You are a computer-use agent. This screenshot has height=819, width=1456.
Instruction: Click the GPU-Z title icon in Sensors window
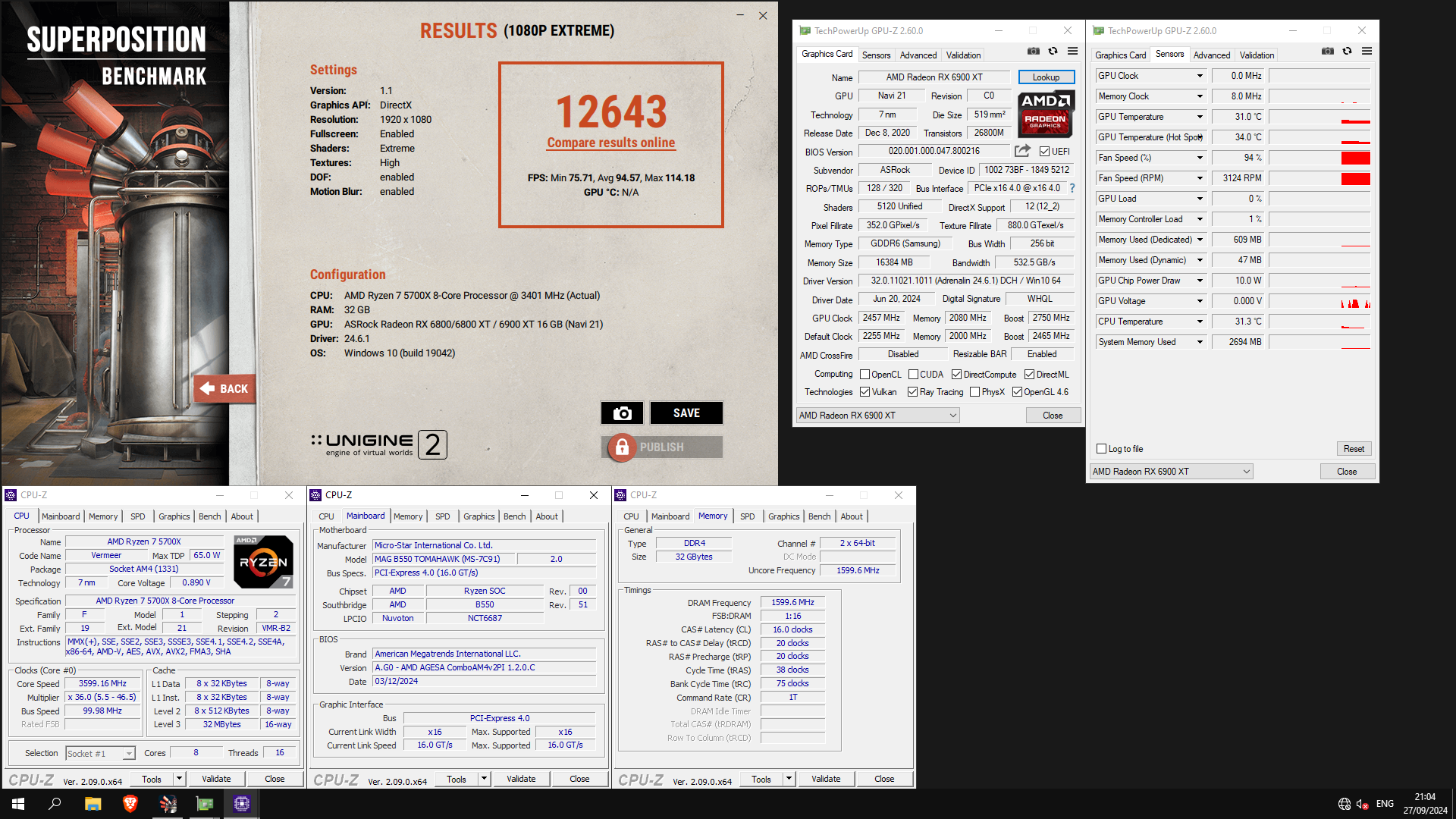[1098, 31]
